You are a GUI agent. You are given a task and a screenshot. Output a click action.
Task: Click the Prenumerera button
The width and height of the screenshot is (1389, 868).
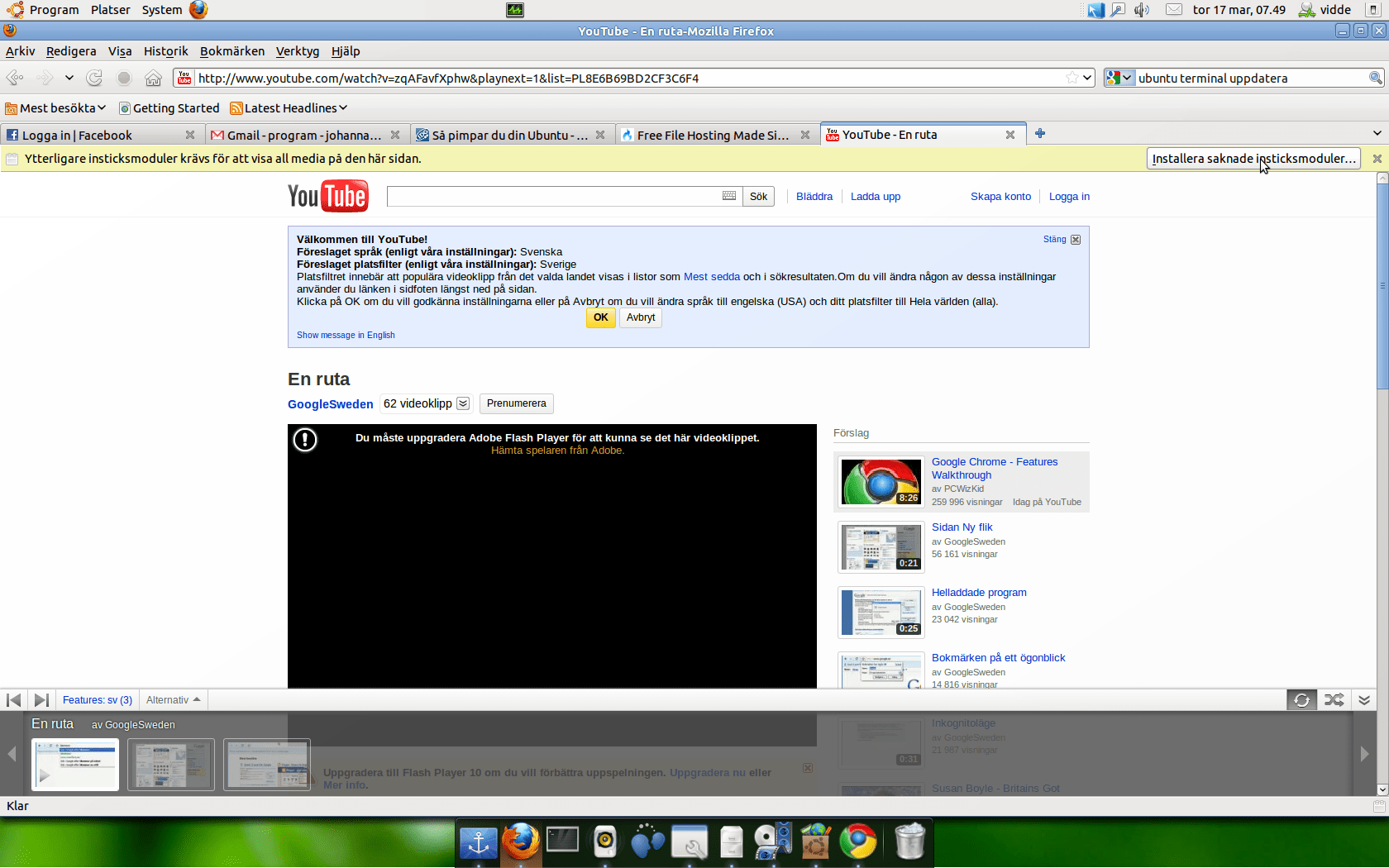tap(517, 403)
